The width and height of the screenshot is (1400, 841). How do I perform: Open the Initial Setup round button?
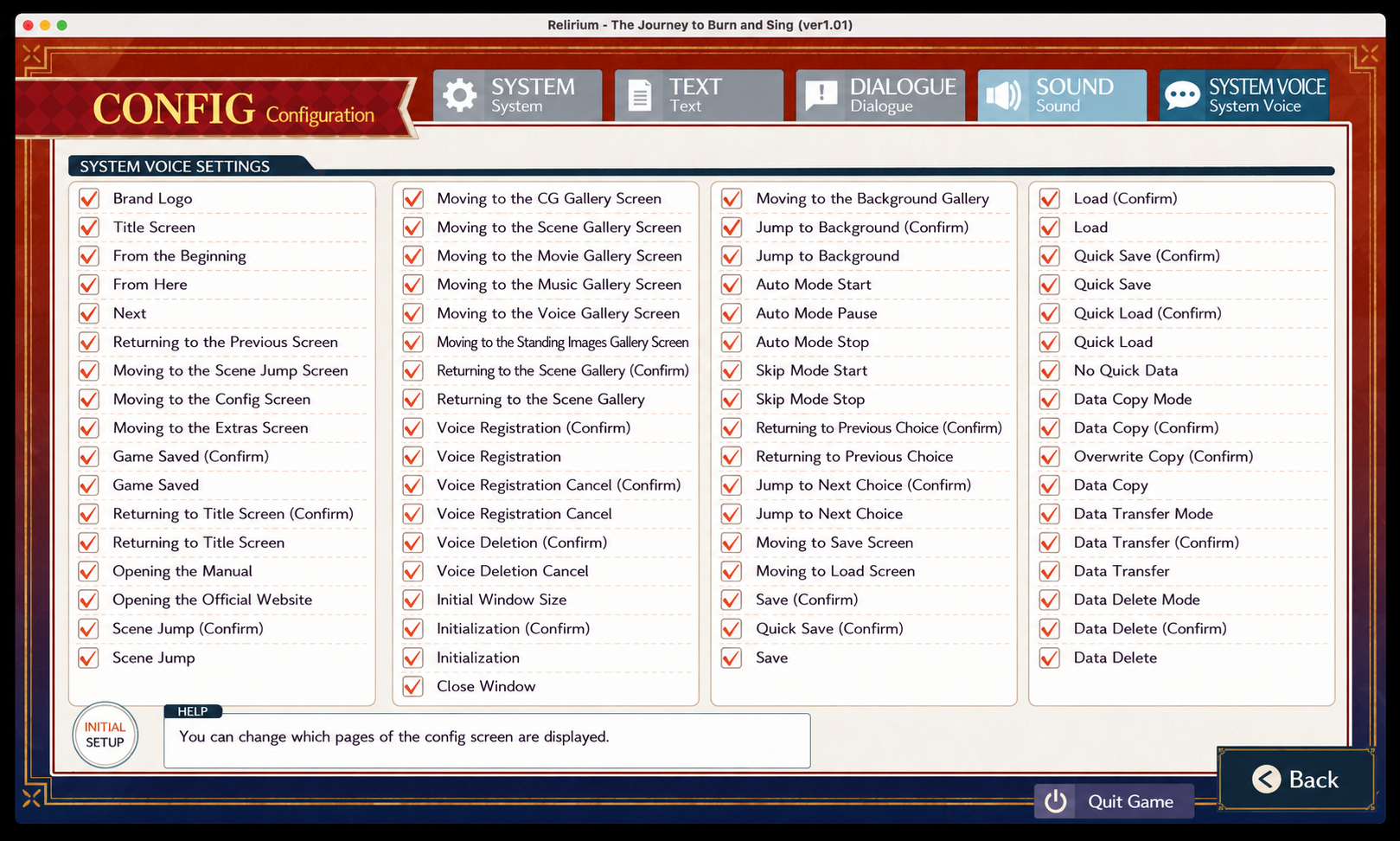105,735
